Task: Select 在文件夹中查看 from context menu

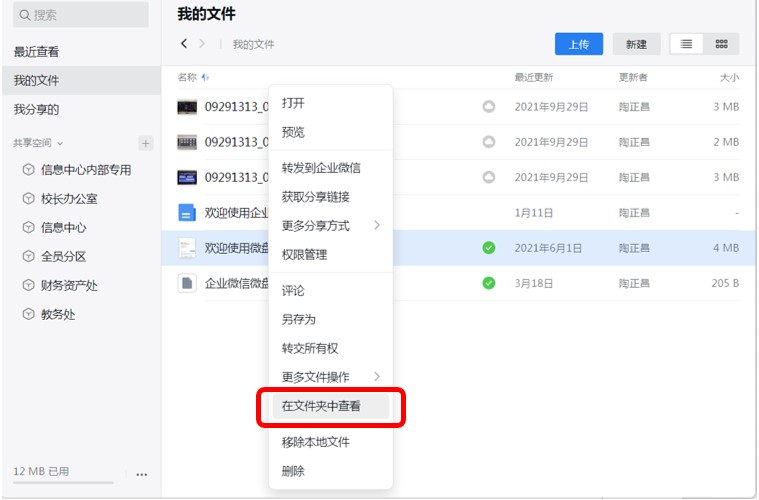Action: tap(321, 406)
